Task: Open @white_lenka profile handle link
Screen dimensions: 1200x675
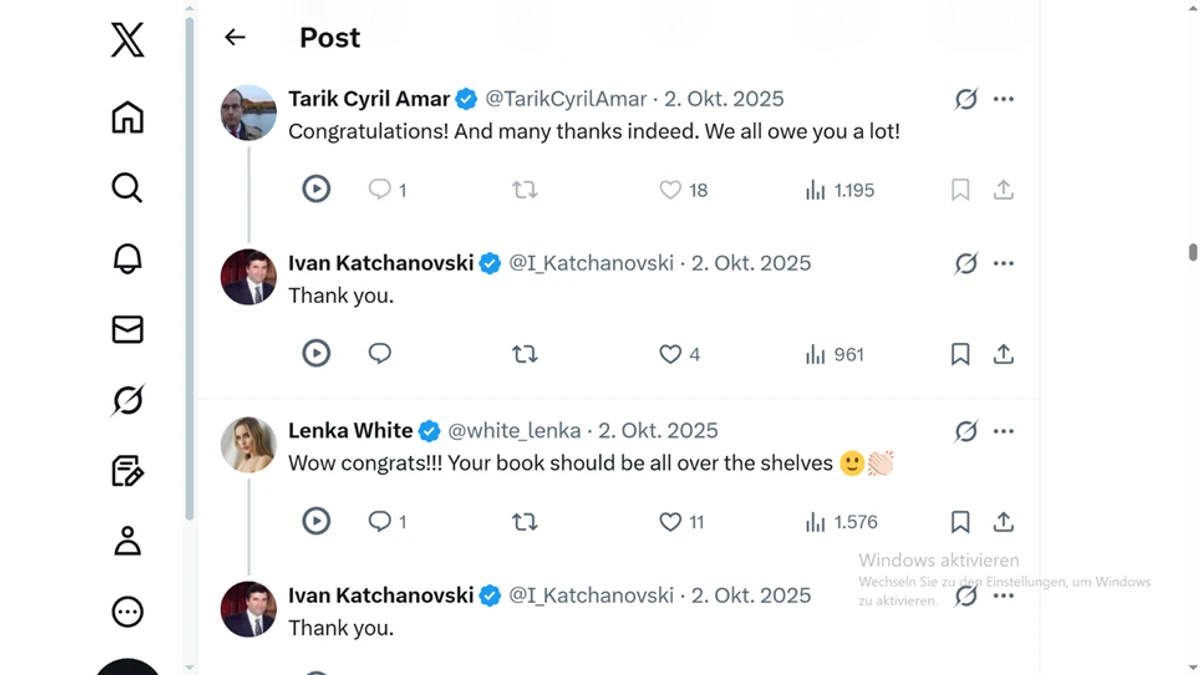Action: 514,431
